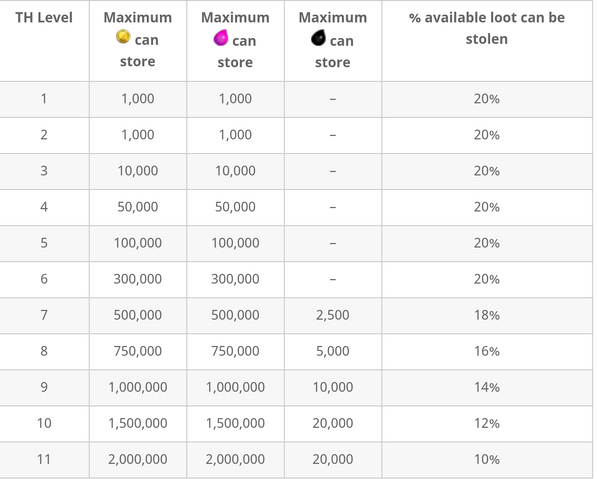Select the '% available loot can be stolen' header
597x479 pixels.
pos(487,28)
